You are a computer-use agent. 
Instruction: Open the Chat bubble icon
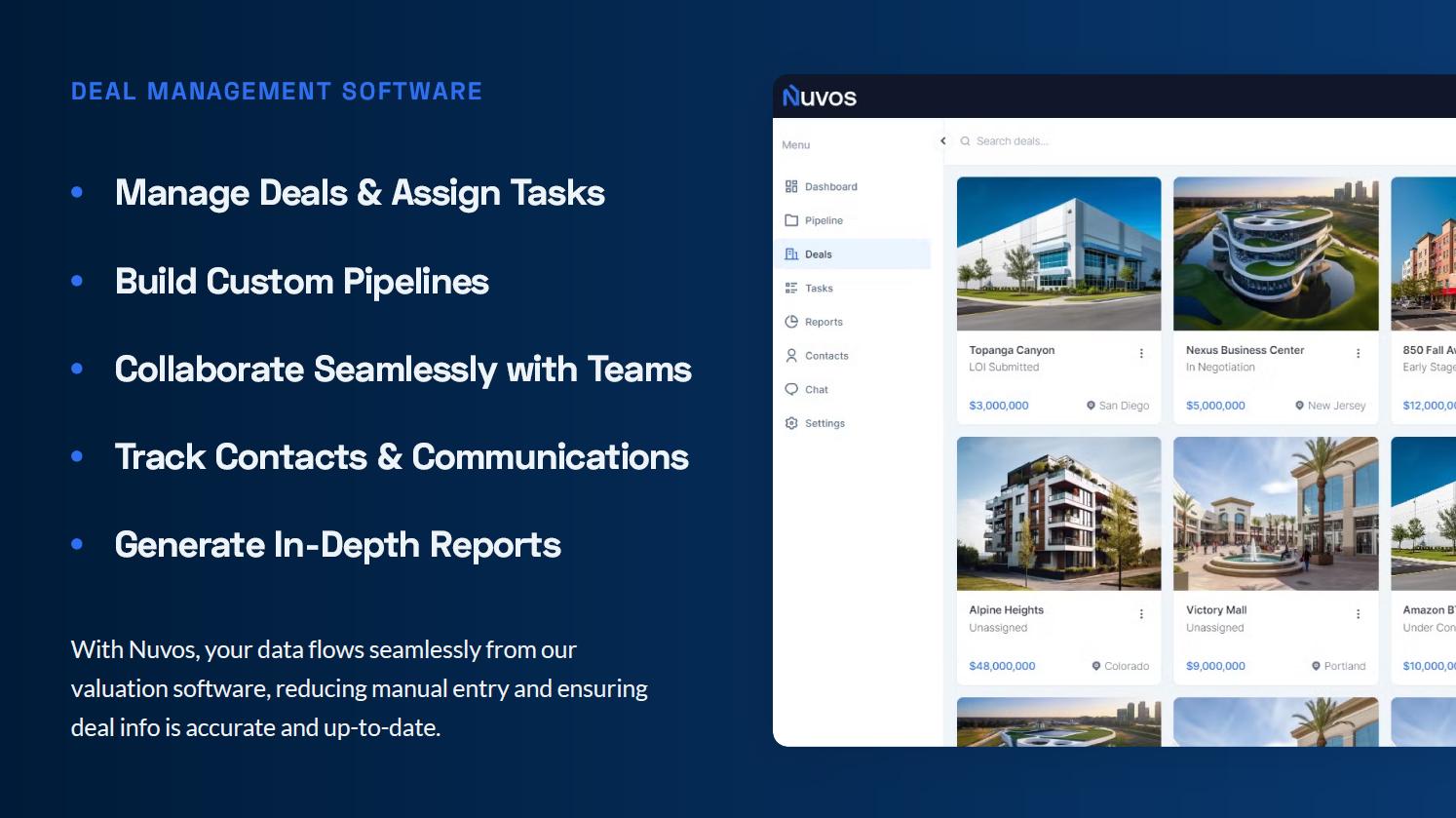[x=791, y=389]
